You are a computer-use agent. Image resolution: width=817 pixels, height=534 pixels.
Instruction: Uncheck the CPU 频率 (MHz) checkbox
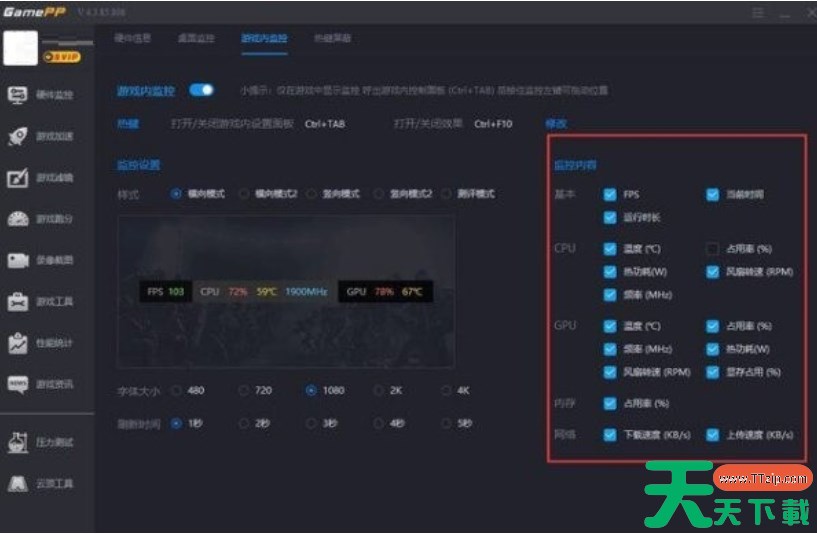click(610, 295)
